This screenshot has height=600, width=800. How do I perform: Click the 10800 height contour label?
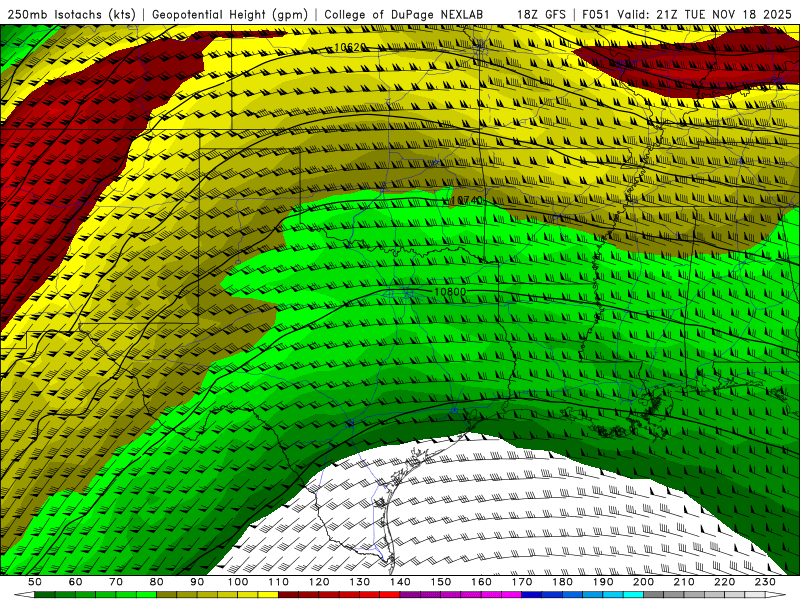coord(449,292)
